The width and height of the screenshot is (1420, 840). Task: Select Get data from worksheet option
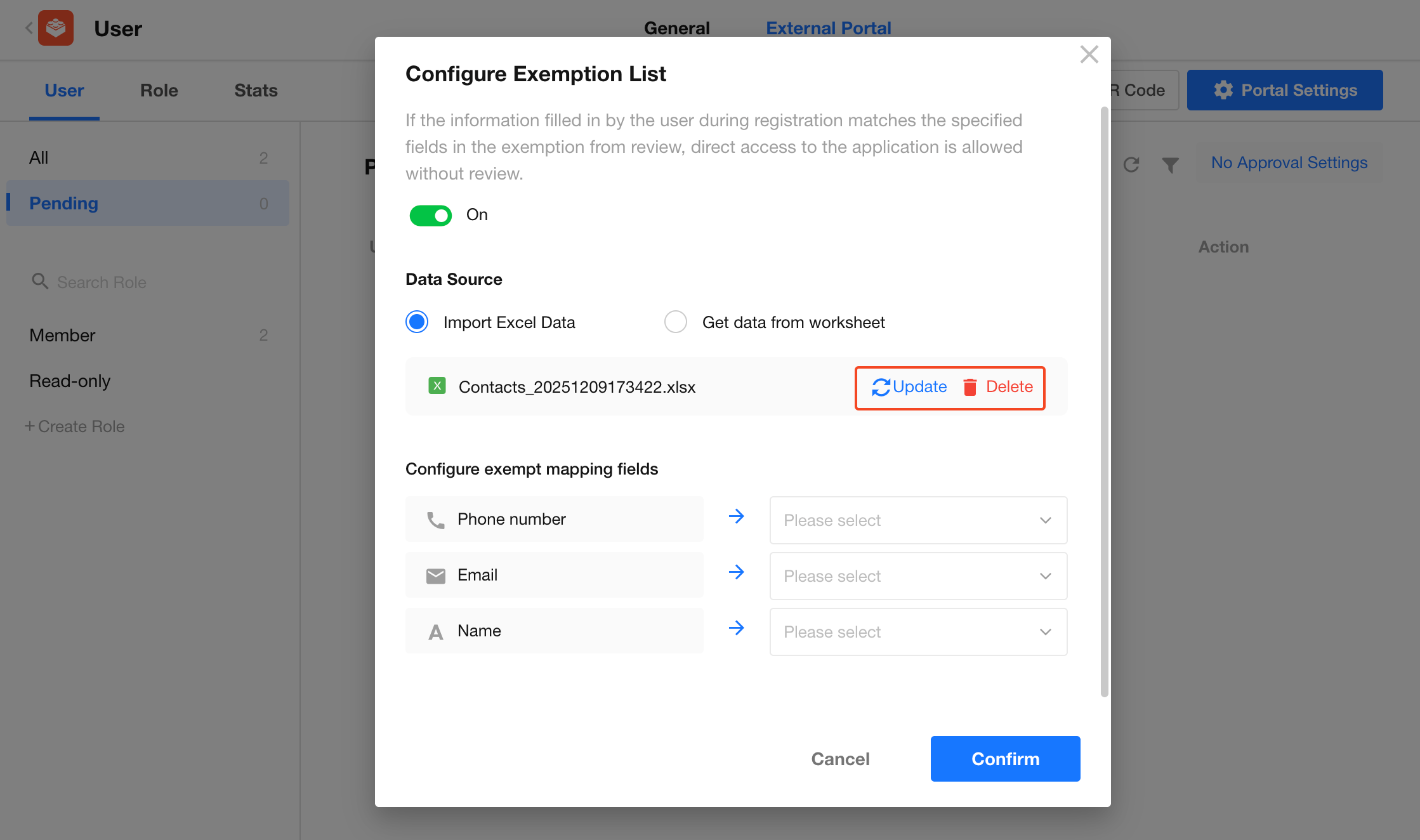pyautogui.click(x=676, y=322)
